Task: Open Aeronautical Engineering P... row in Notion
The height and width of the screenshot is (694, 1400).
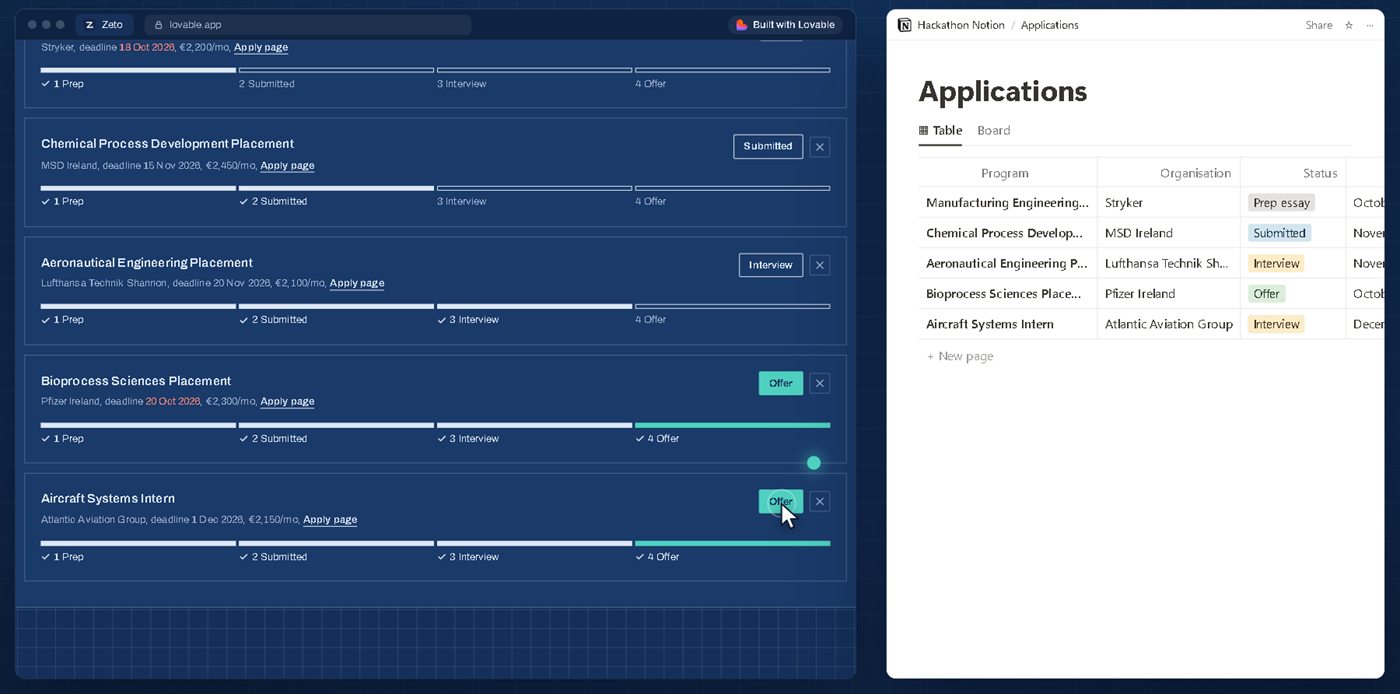Action: pyautogui.click(x=1006, y=263)
